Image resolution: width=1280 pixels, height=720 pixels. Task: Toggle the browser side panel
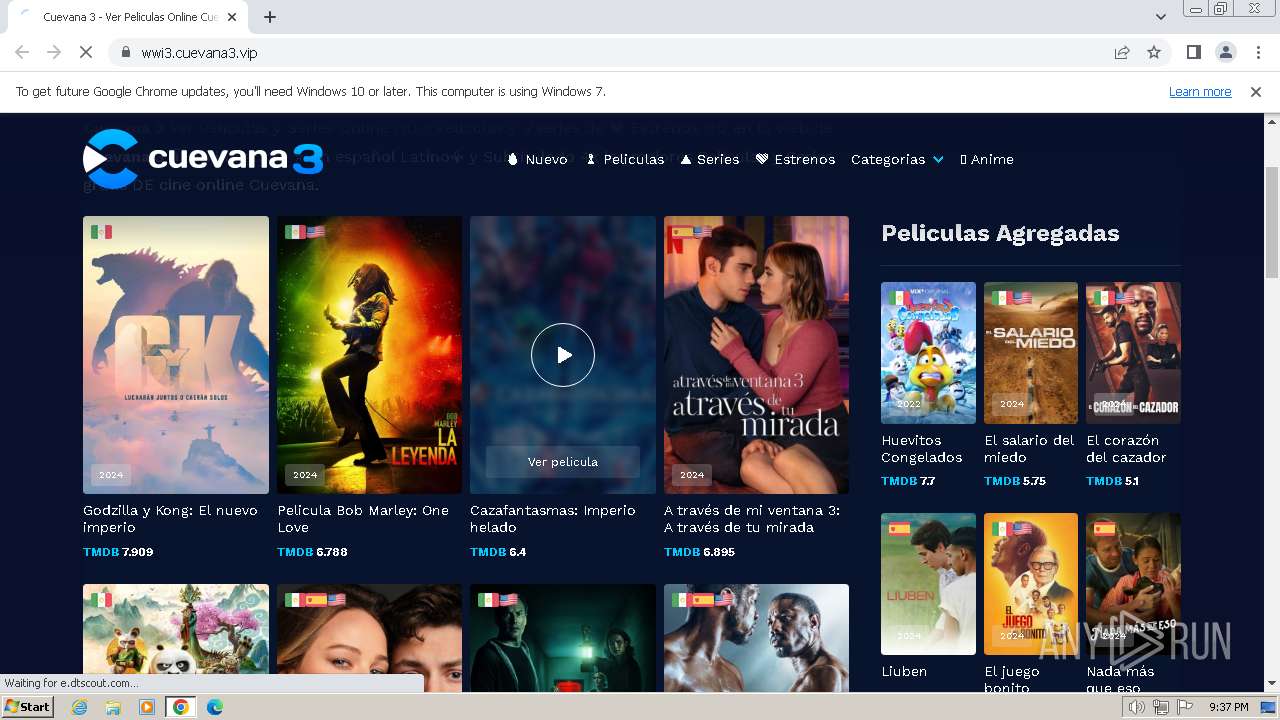(1193, 53)
